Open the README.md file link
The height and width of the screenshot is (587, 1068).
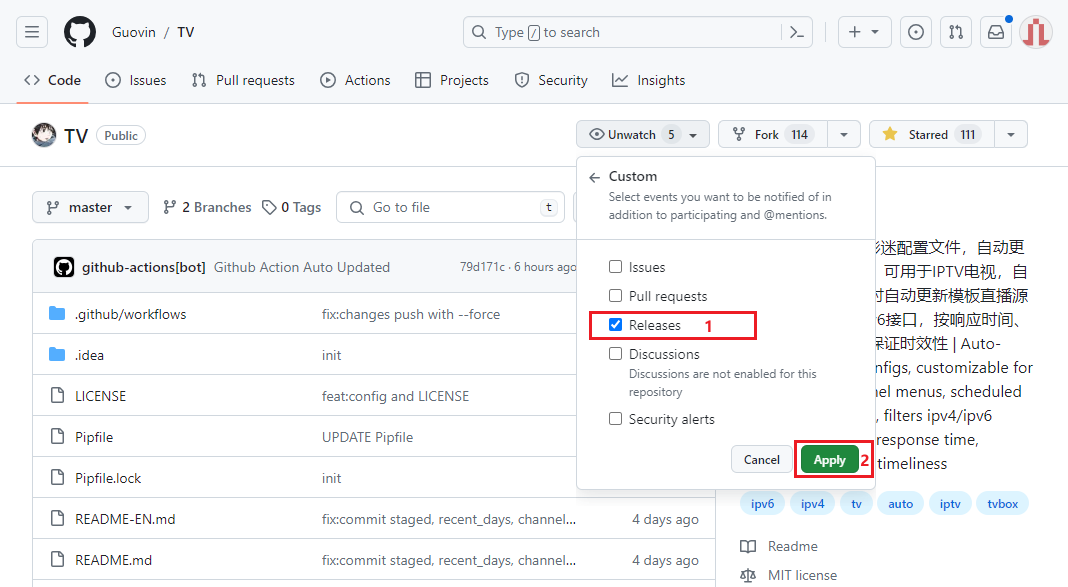click(113, 560)
